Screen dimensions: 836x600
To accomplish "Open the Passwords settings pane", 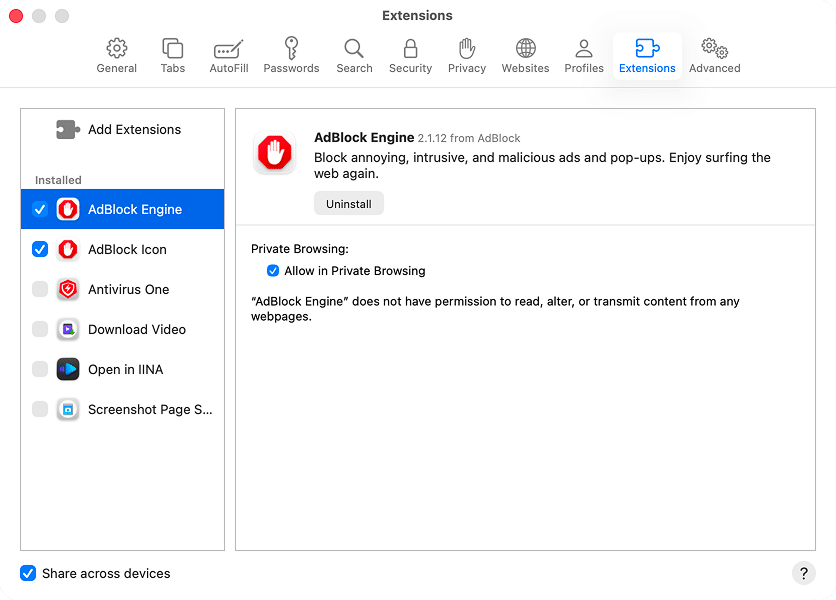I will click(291, 55).
